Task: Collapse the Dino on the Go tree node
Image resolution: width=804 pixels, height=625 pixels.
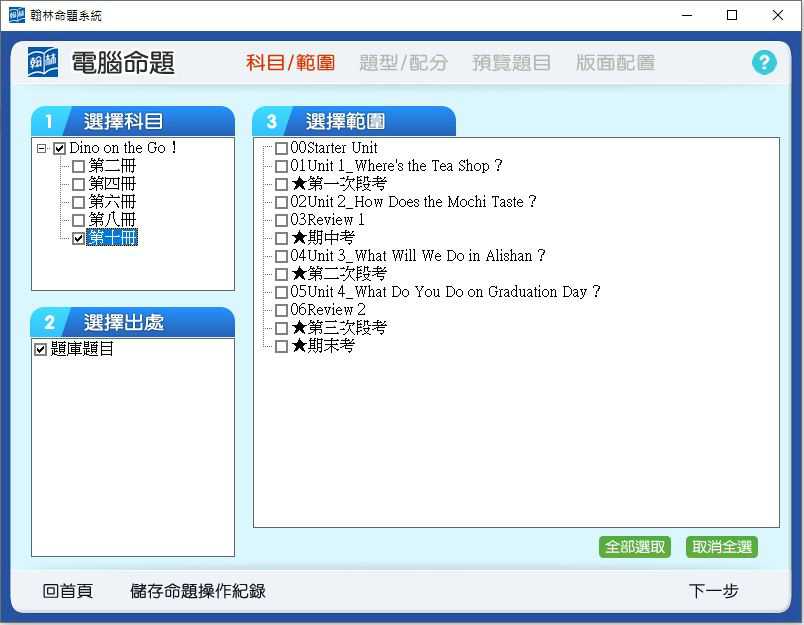Action: 42,149
